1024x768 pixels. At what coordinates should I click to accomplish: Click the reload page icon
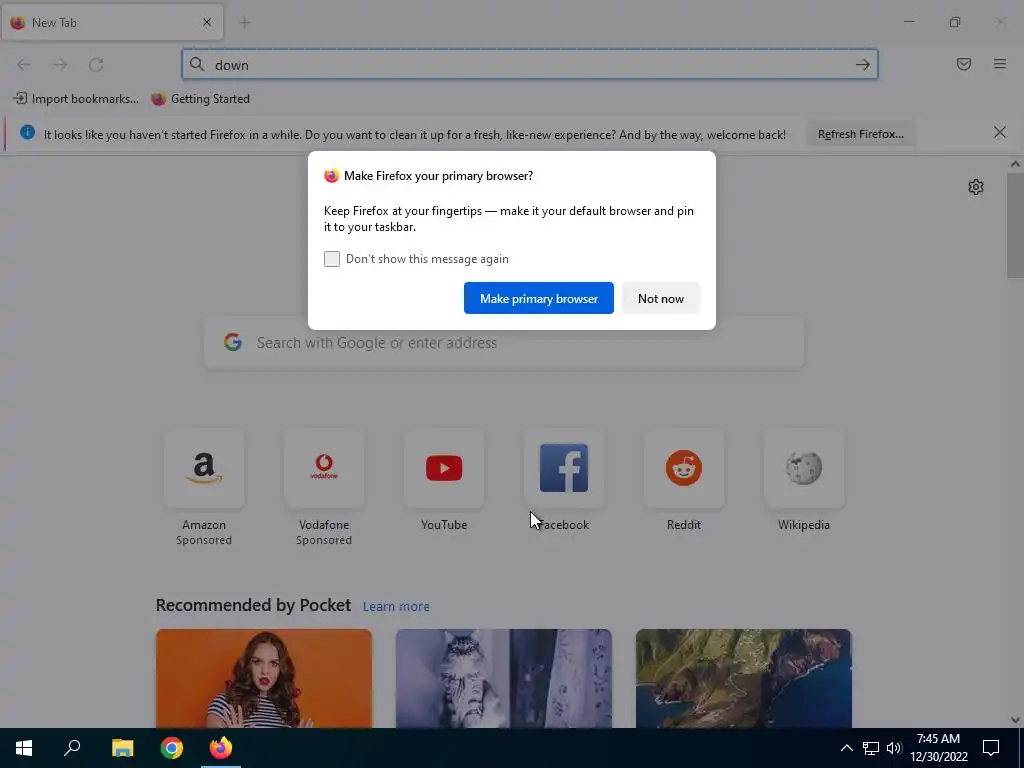[x=96, y=65]
